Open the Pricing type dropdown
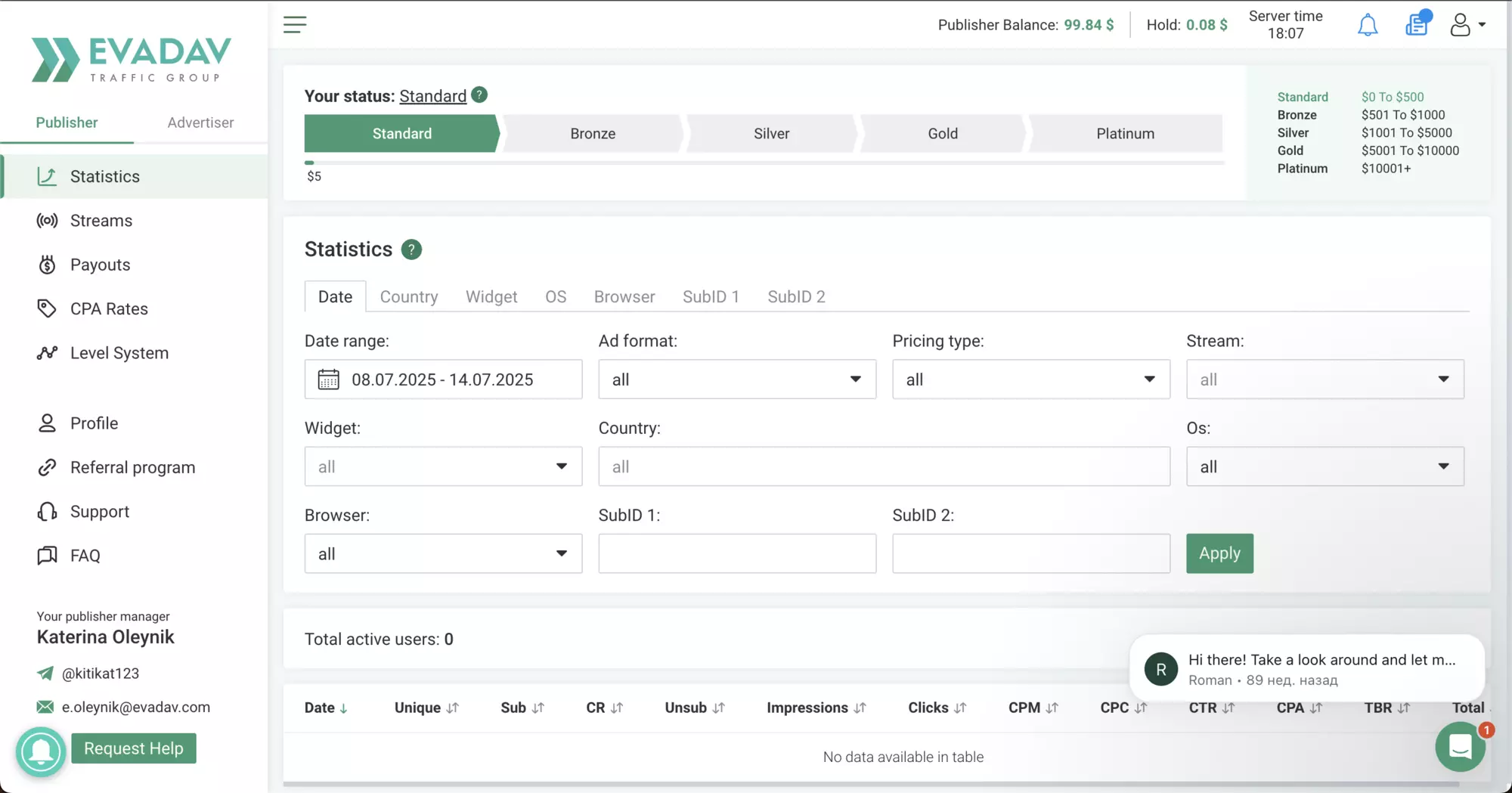Screen dimensions: 1512x793 click(x=1031, y=379)
